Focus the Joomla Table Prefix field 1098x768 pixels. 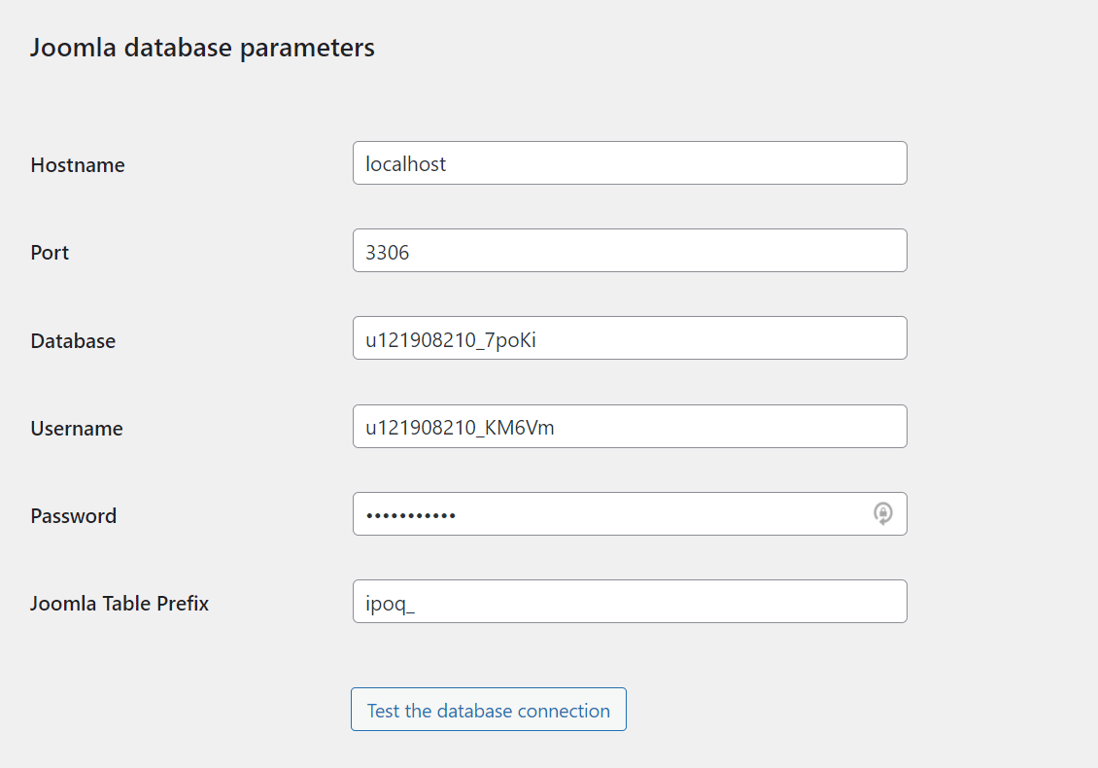pos(629,601)
